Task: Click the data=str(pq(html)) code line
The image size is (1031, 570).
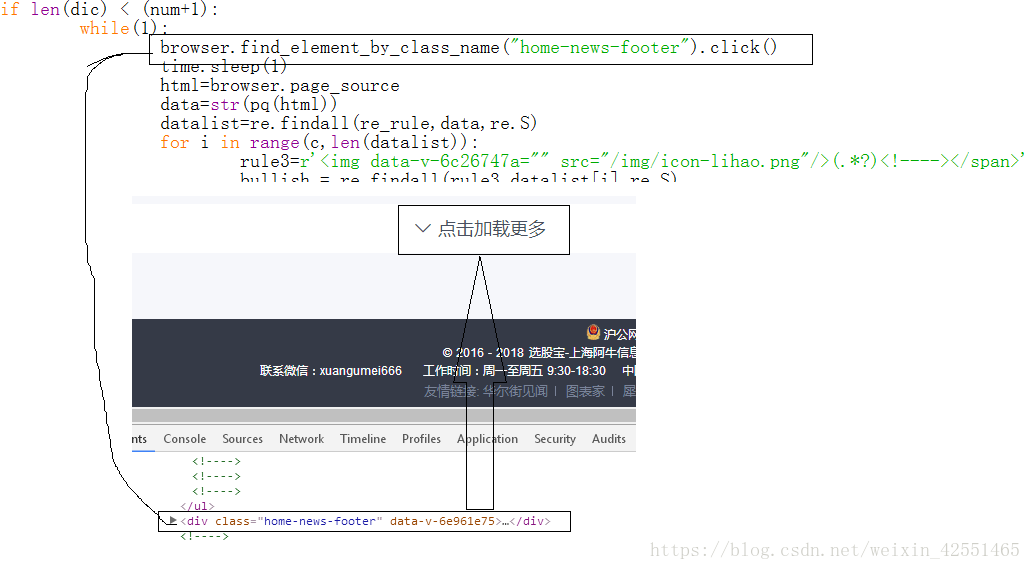Action: point(249,105)
